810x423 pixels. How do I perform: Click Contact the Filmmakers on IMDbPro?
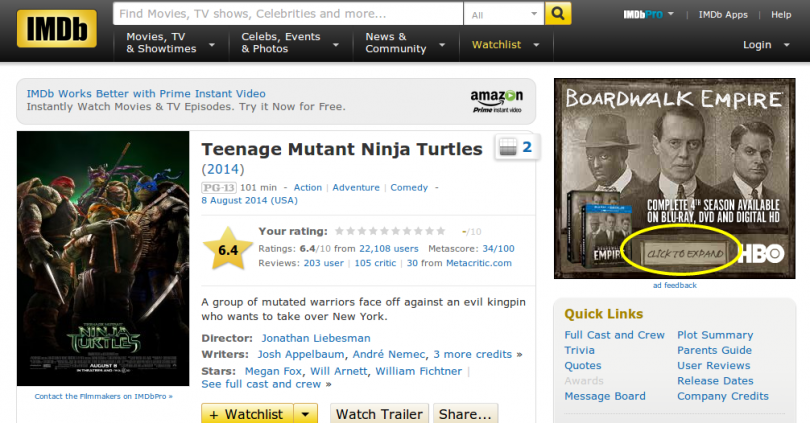click(103, 396)
